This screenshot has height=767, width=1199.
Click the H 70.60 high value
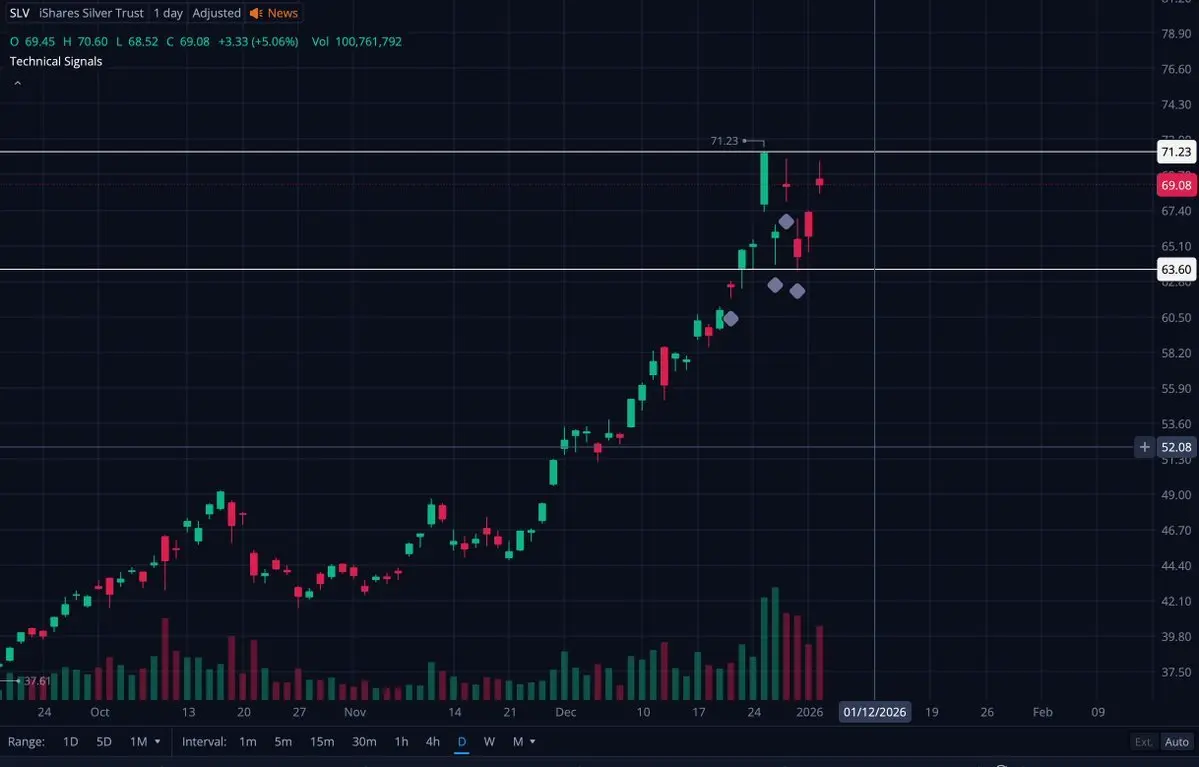pos(85,41)
